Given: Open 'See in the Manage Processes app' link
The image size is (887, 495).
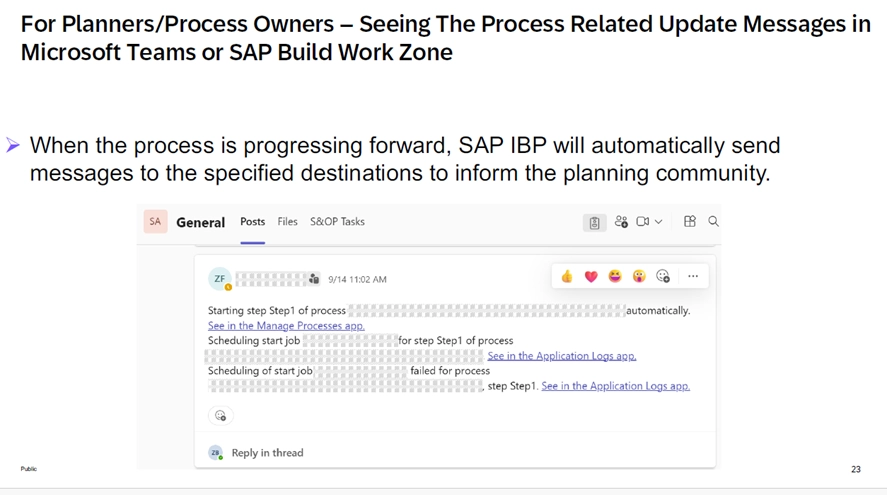Looking at the screenshot, I should [286, 326].
